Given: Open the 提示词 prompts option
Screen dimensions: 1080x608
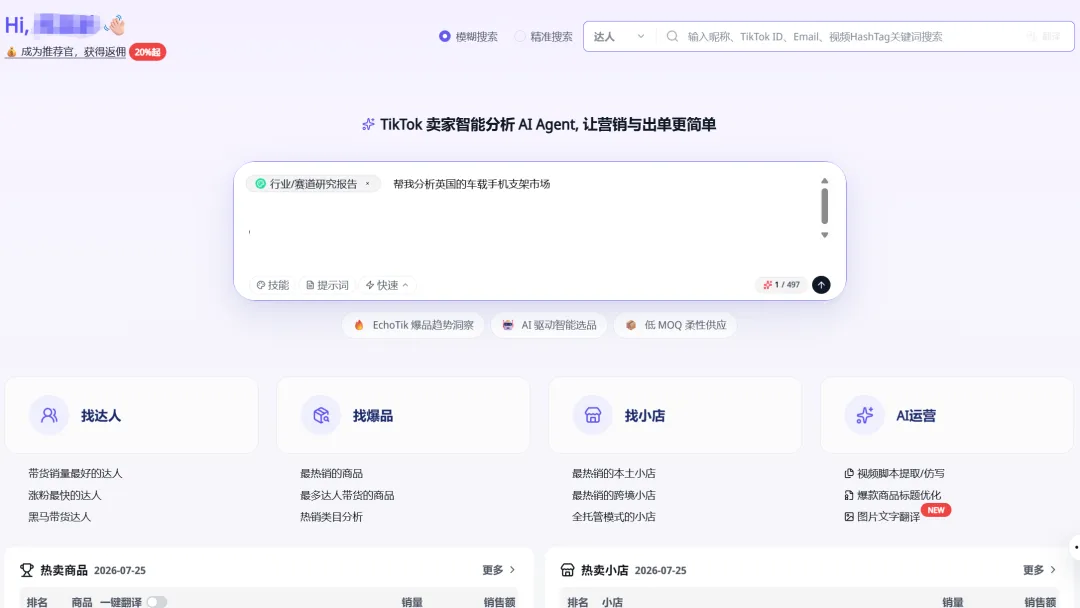Looking at the screenshot, I should [x=327, y=285].
